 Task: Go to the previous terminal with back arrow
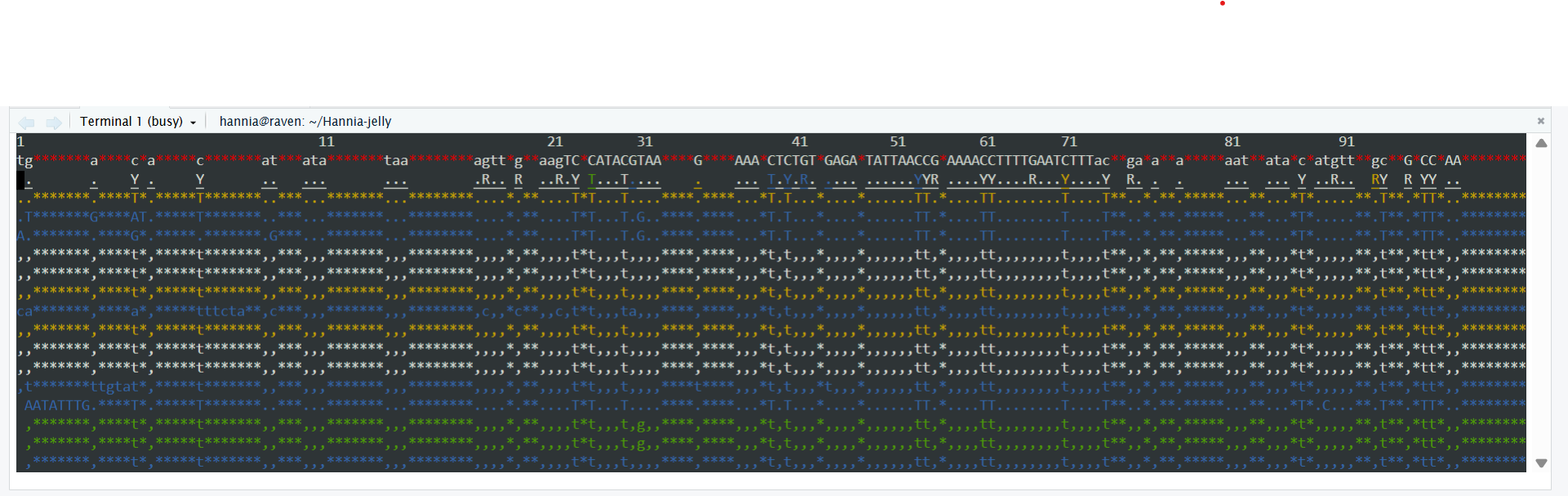pyautogui.click(x=27, y=123)
